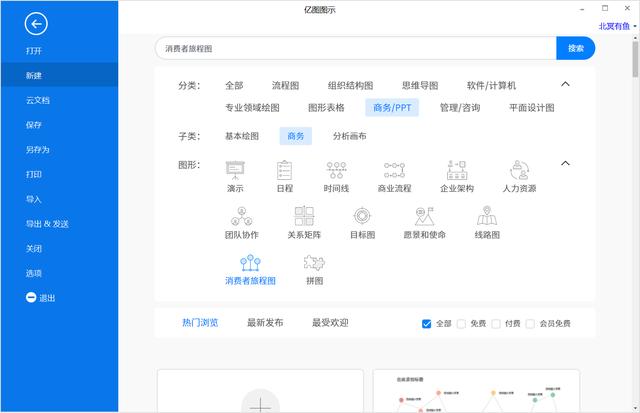Select the 专业领域绘图 category

[252, 108]
